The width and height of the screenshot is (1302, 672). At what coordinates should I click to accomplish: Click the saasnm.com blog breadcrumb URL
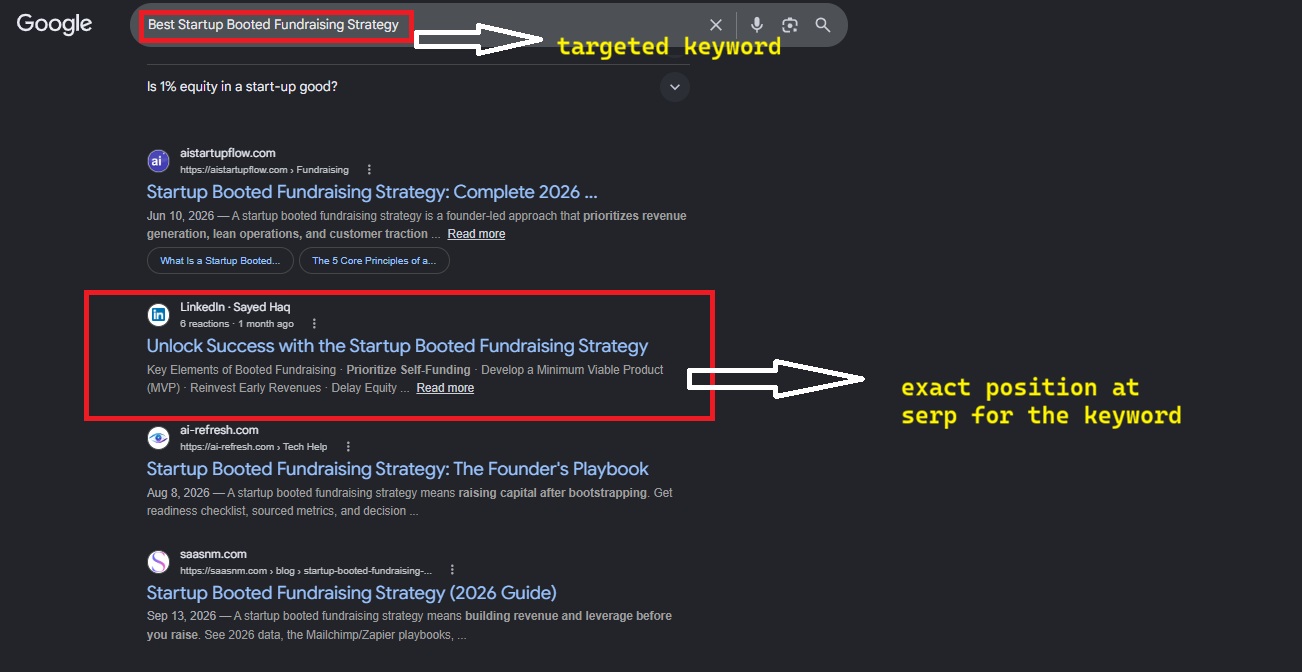pyautogui.click(x=306, y=571)
